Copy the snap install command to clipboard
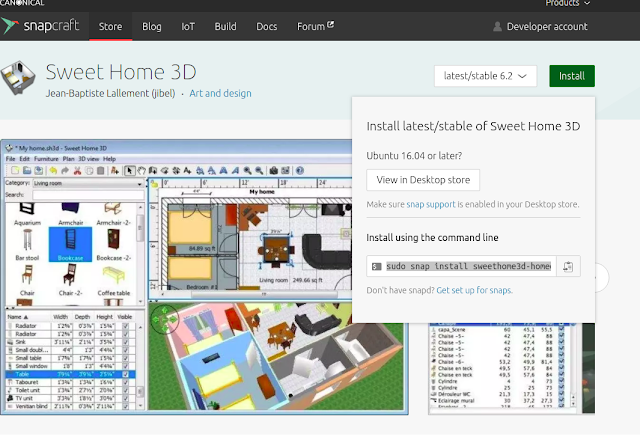Image resolution: width=640 pixels, height=446 pixels. point(568,266)
